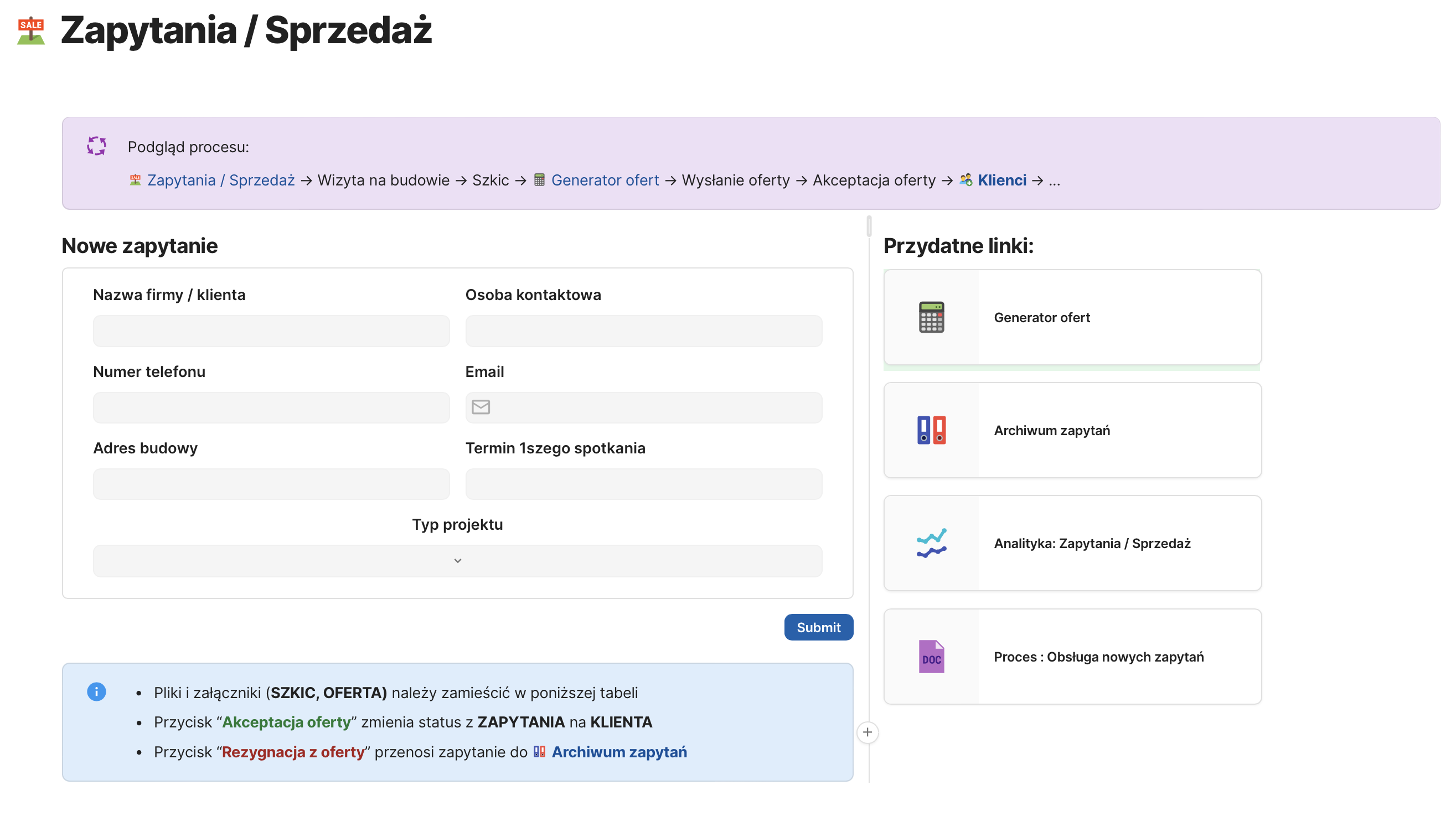The width and height of the screenshot is (1456, 816).
Task: Click the purple DOC file icon
Action: [x=931, y=657]
